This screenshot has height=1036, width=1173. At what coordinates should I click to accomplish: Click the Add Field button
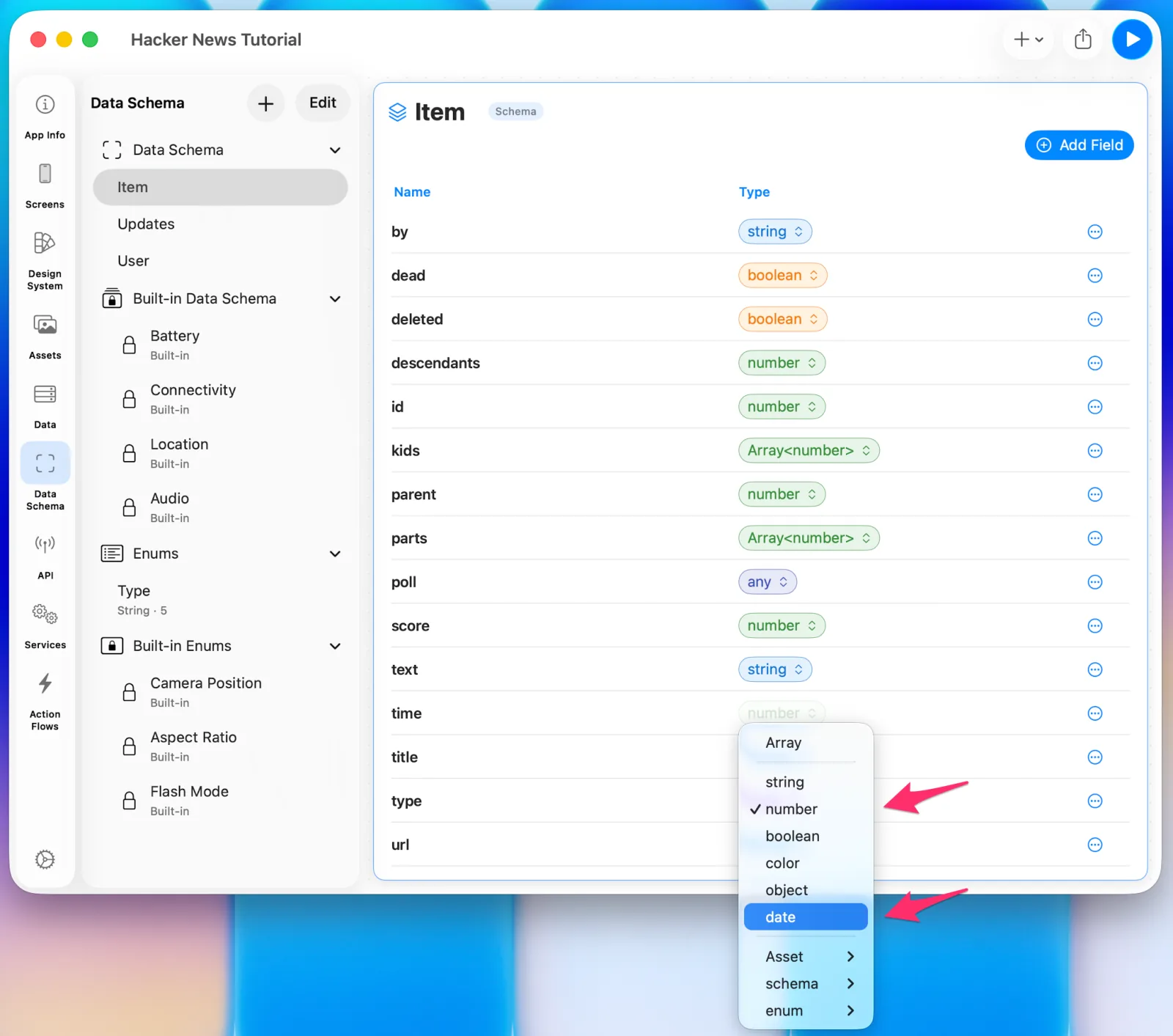(1079, 145)
